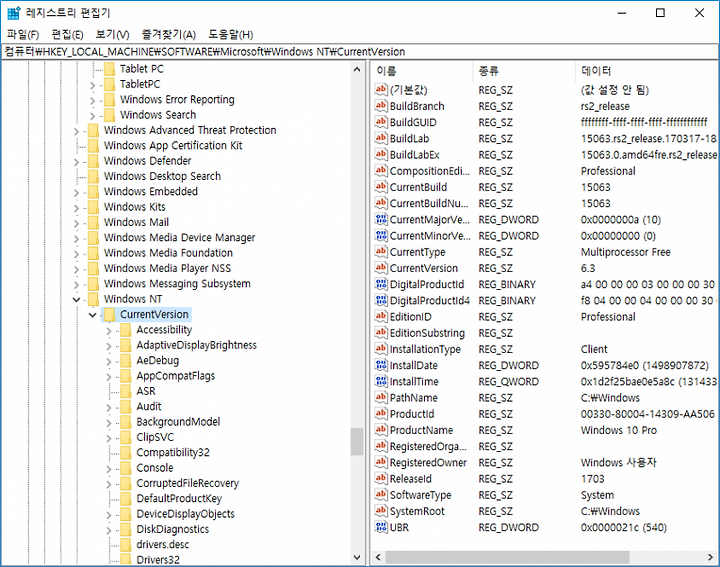The height and width of the screenshot is (567, 720).
Task: Expand the Windows Error Reporting key
Action: 93,100
